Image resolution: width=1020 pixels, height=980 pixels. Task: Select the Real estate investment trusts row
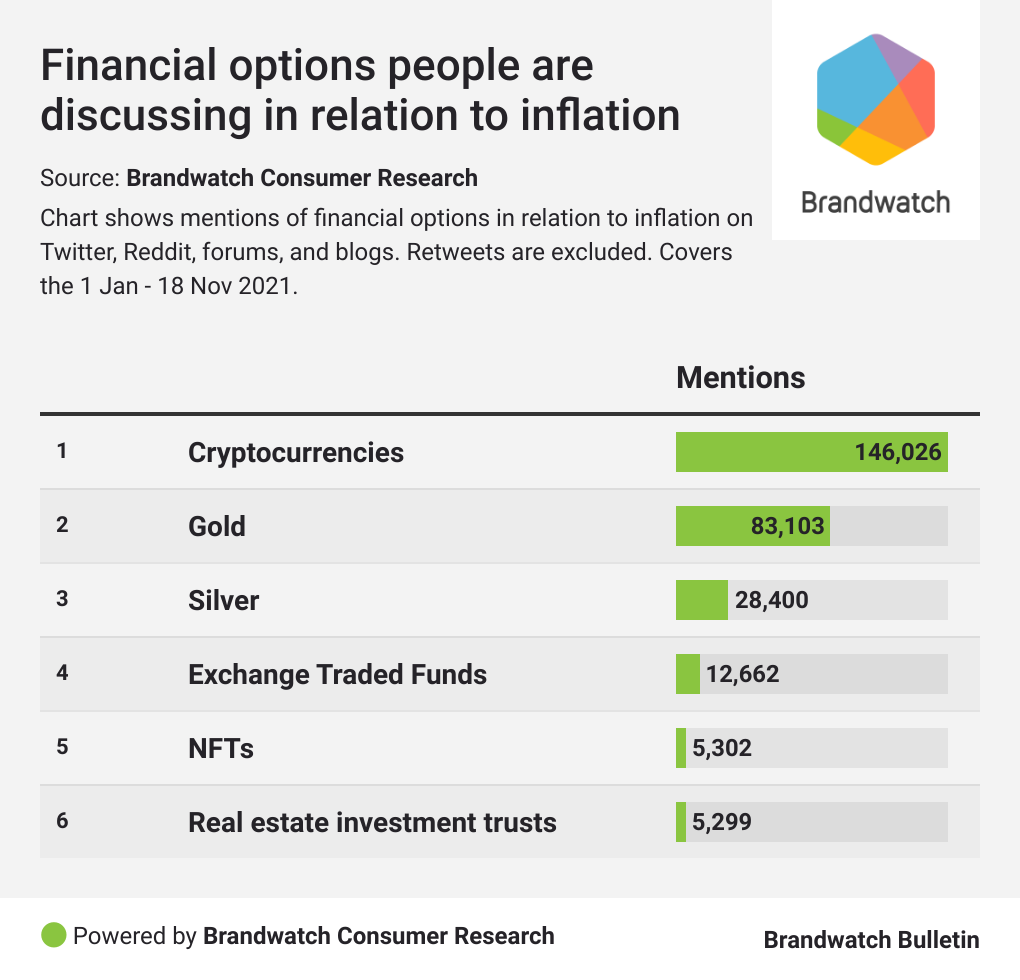click(x=372, y=822)
